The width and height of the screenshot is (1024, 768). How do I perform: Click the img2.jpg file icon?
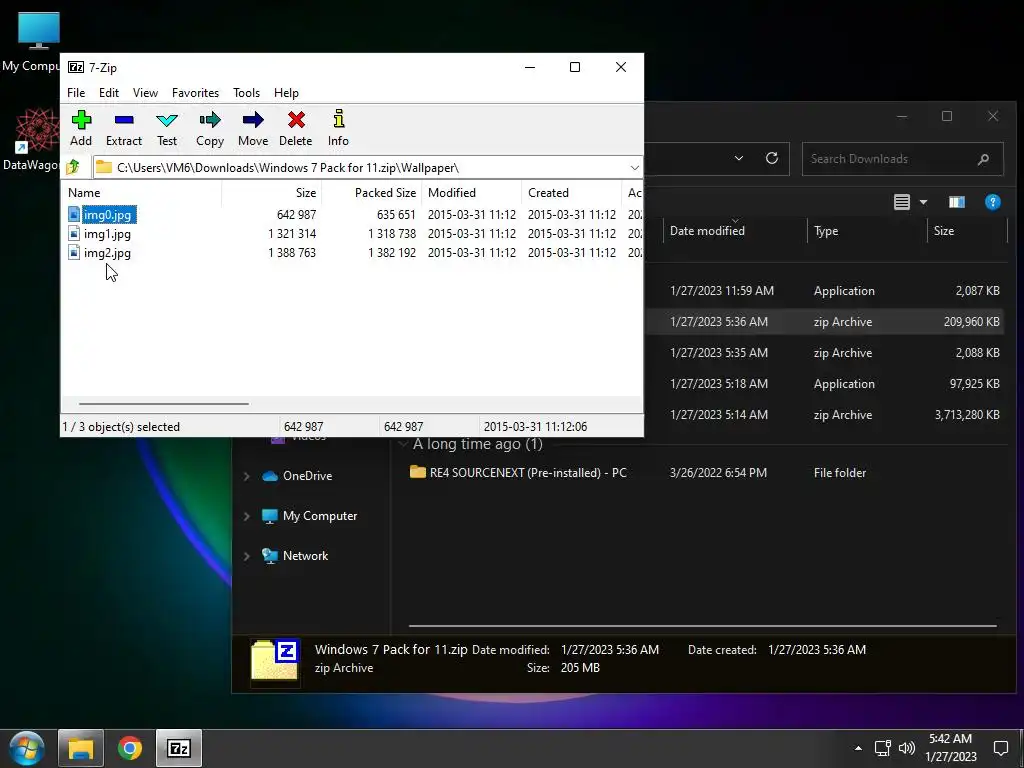74,252
